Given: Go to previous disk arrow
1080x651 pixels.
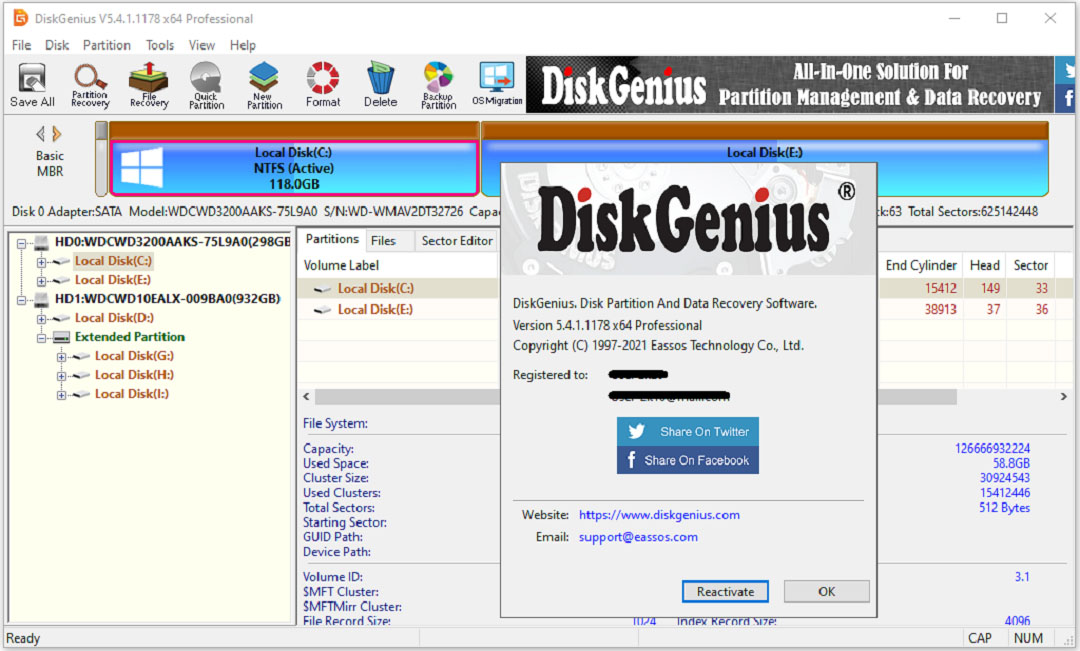Looking at the screenshot, I should (x=40, y=134).
